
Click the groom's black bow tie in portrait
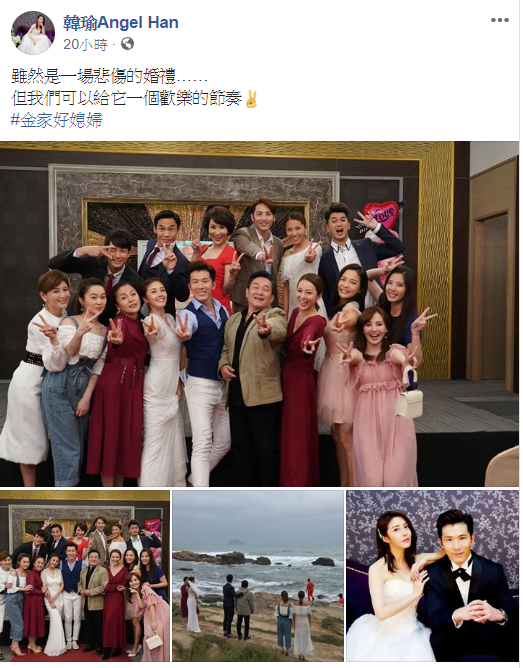(x=462, y=573)
